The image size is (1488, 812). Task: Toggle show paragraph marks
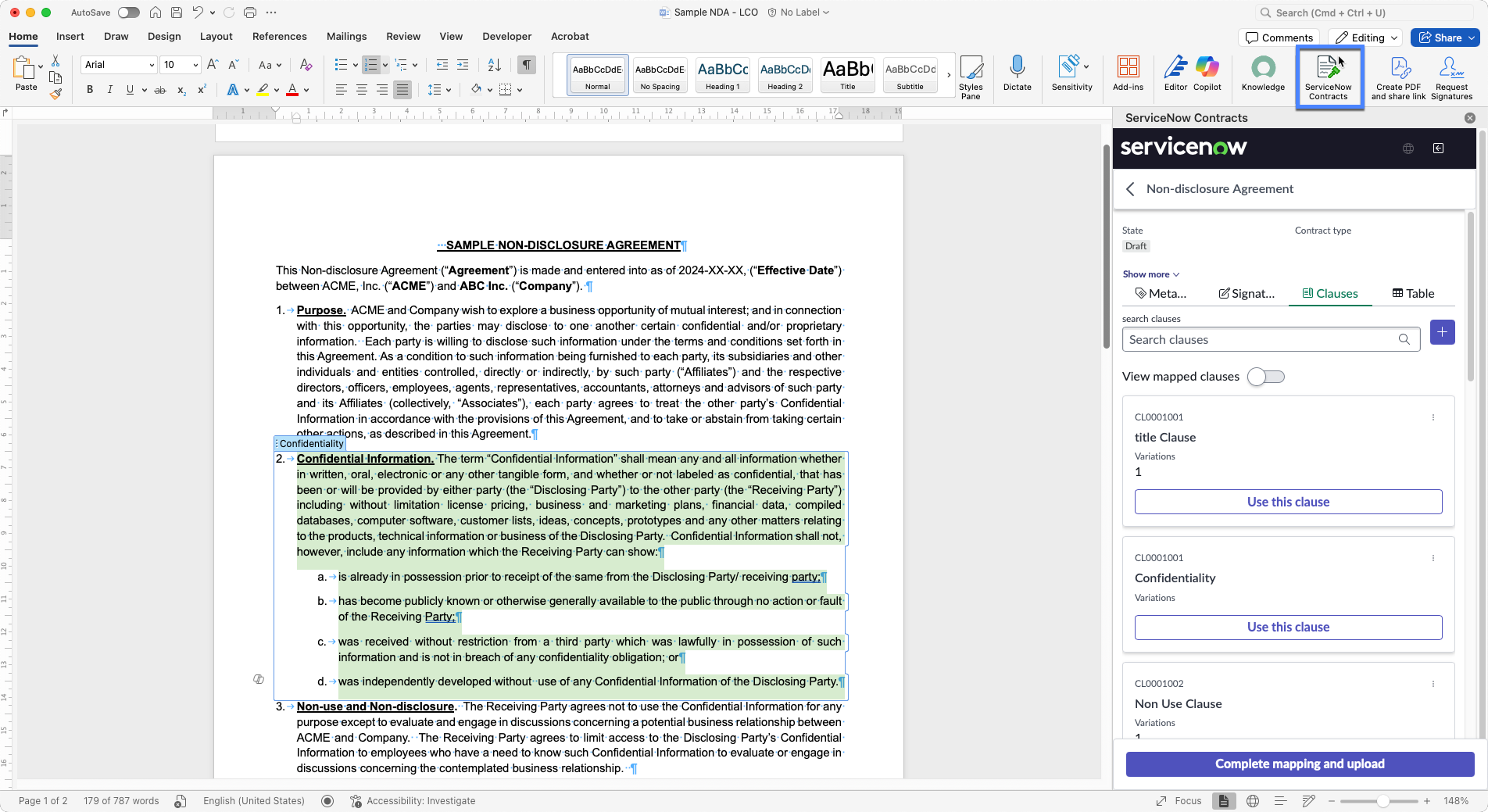(x=528, y=65)
